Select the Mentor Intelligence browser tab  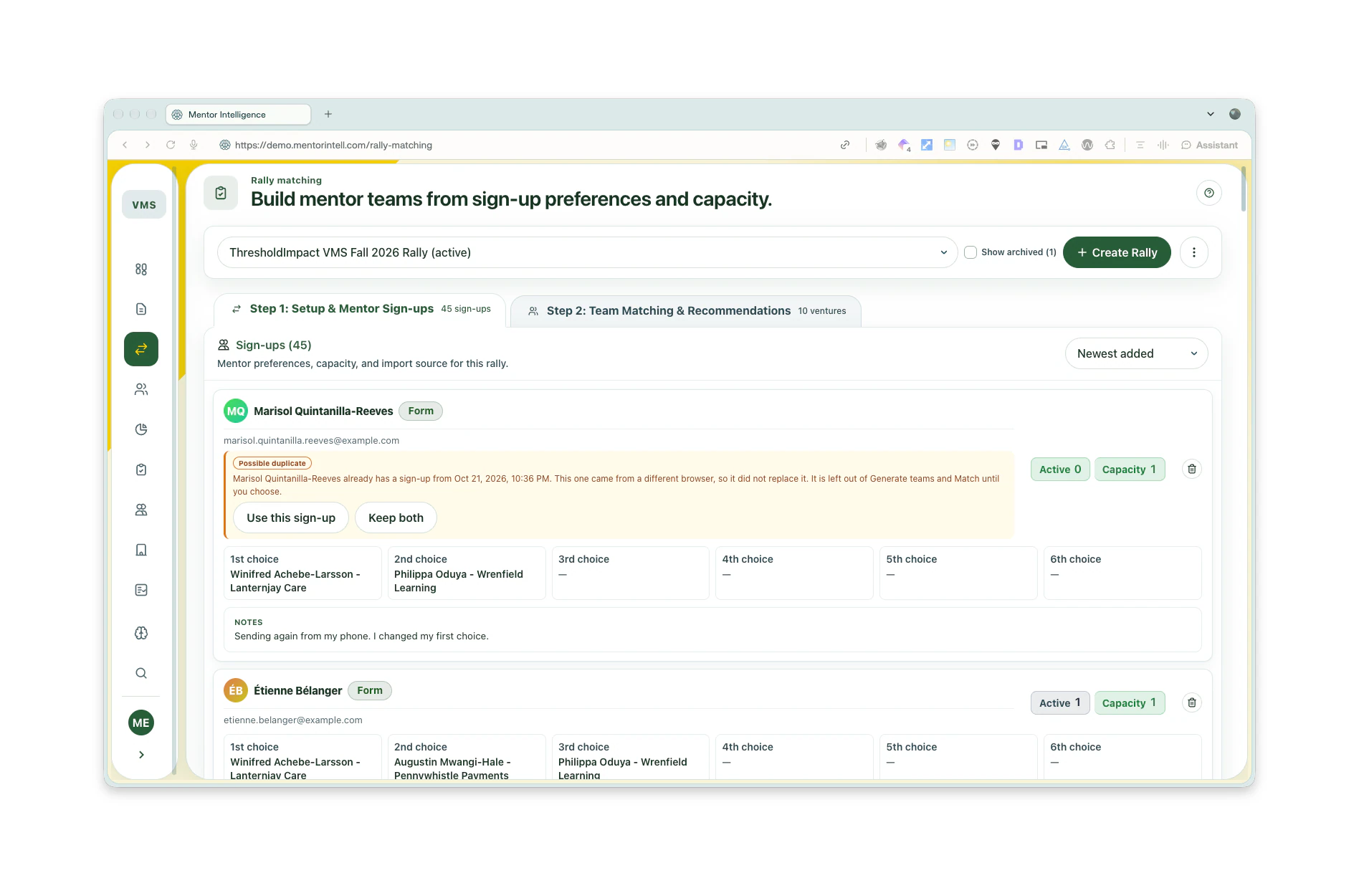pos(239,114)
